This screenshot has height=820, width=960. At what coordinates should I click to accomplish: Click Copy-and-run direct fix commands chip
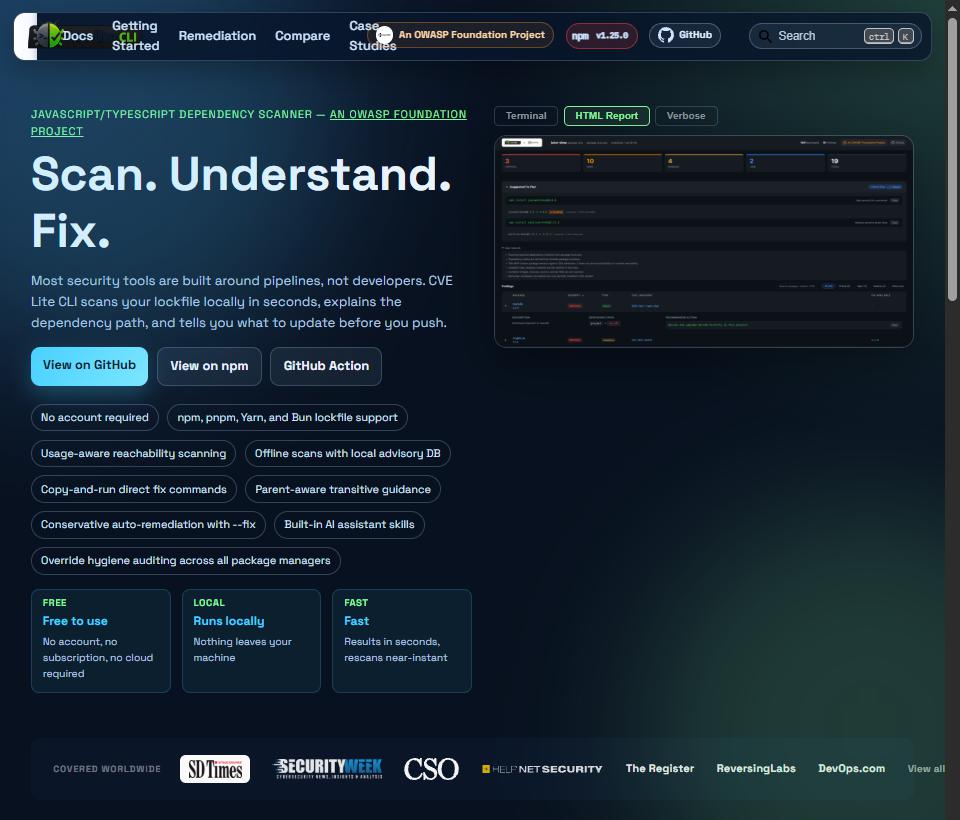tap(133, 489)
